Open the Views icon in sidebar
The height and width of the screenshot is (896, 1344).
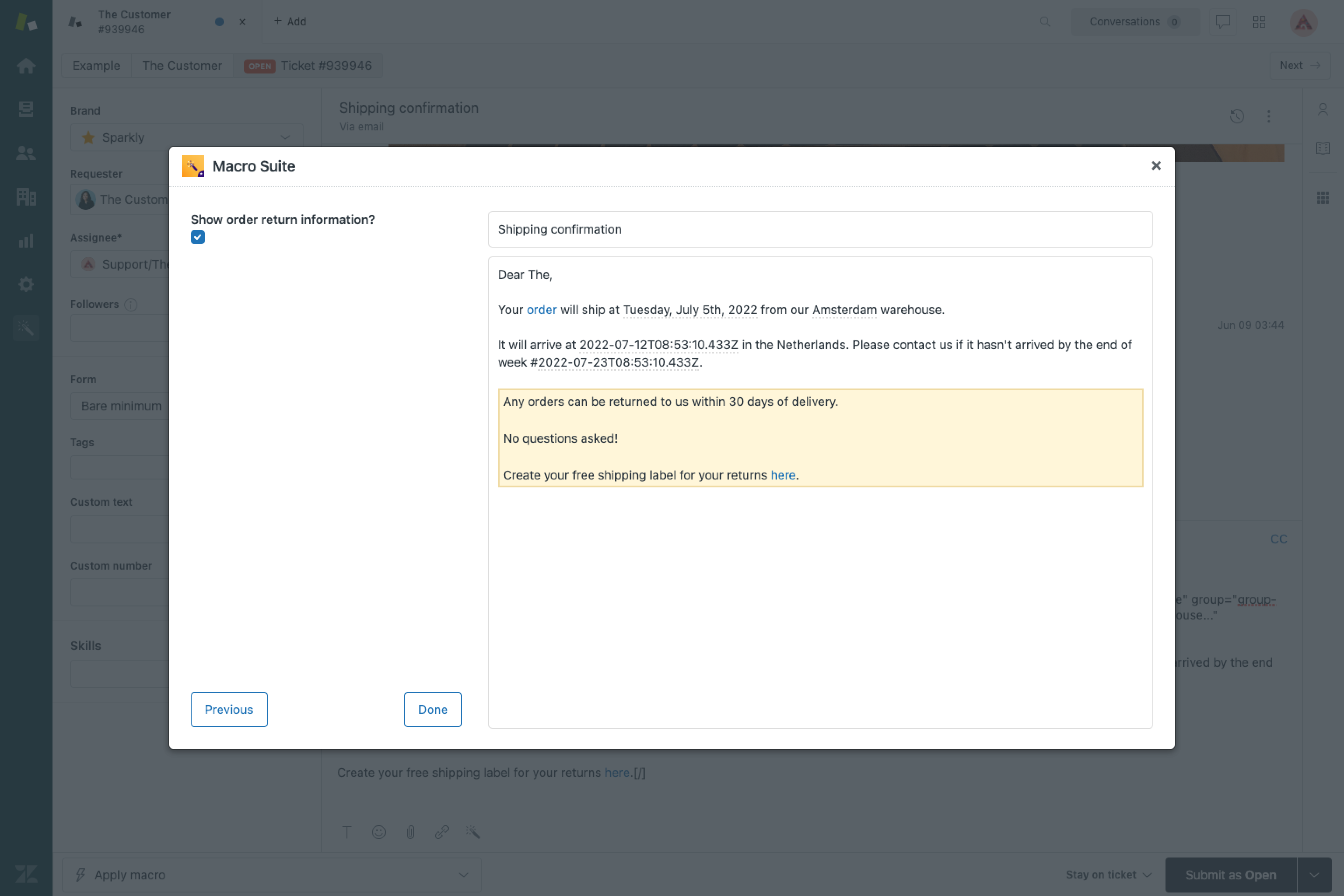[x=26, y=108]
